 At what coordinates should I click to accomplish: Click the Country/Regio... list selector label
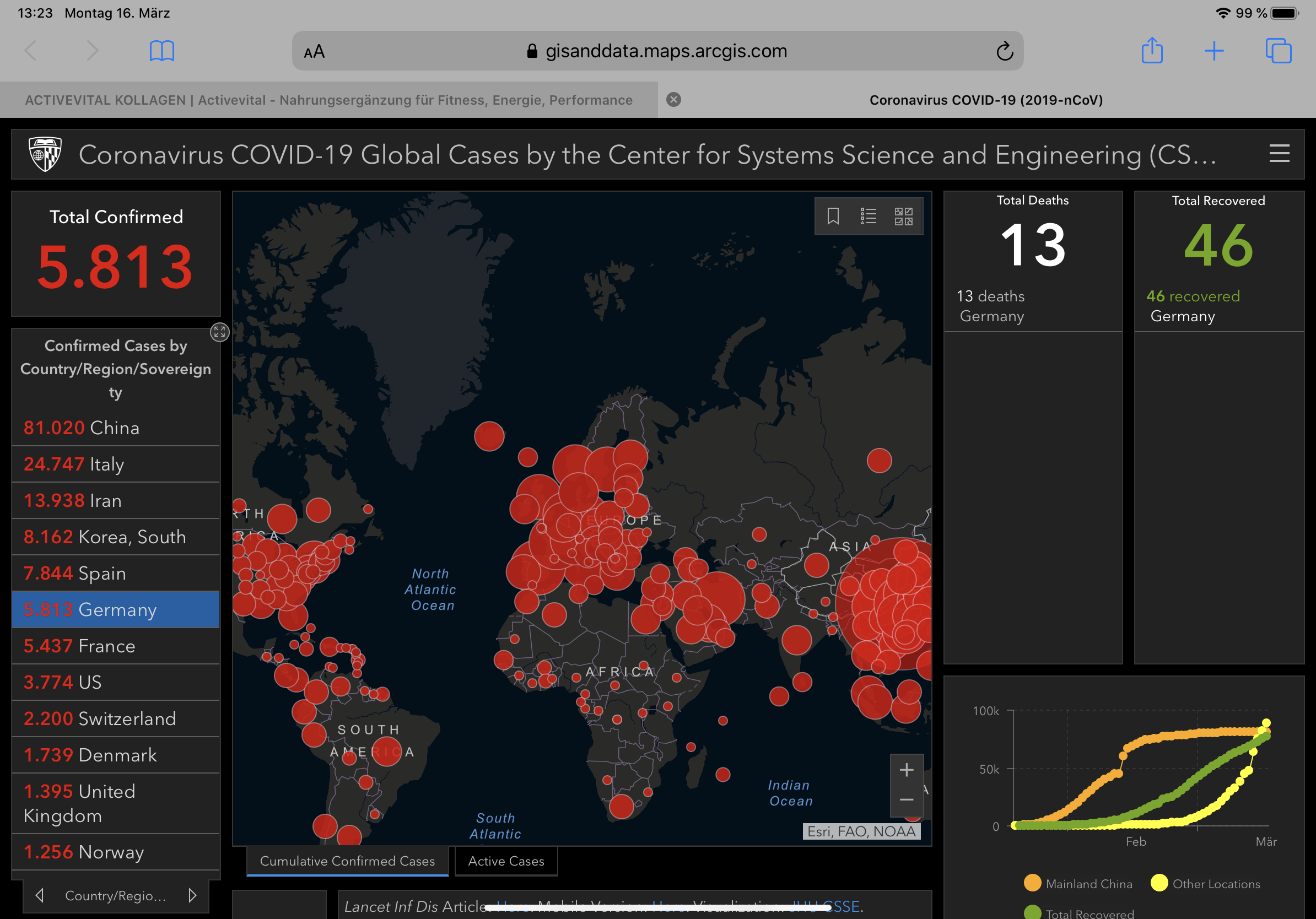116,895
